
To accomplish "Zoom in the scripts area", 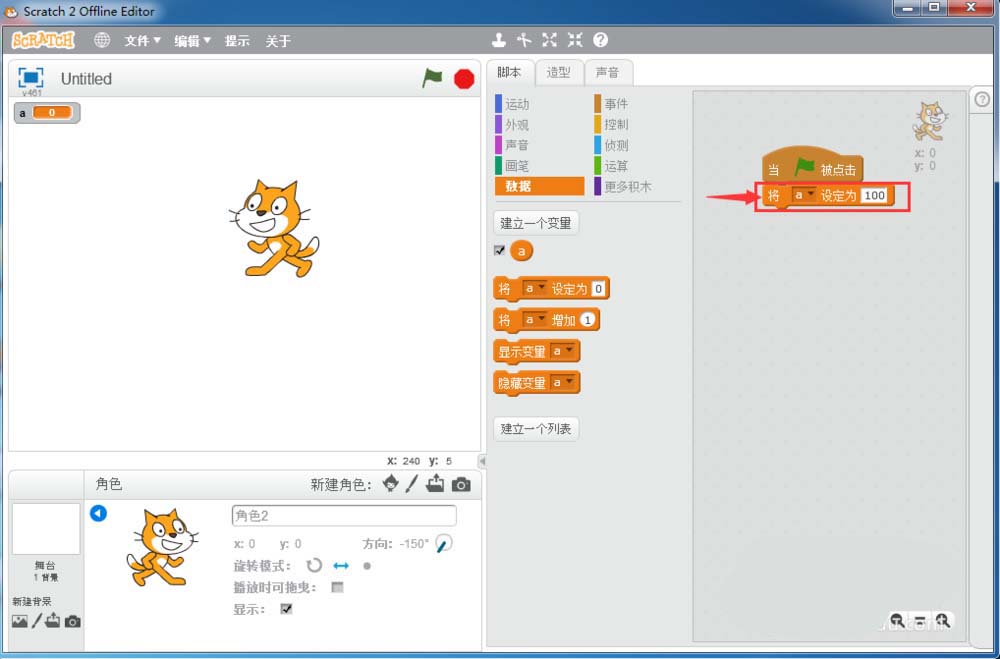I will 943,620.
